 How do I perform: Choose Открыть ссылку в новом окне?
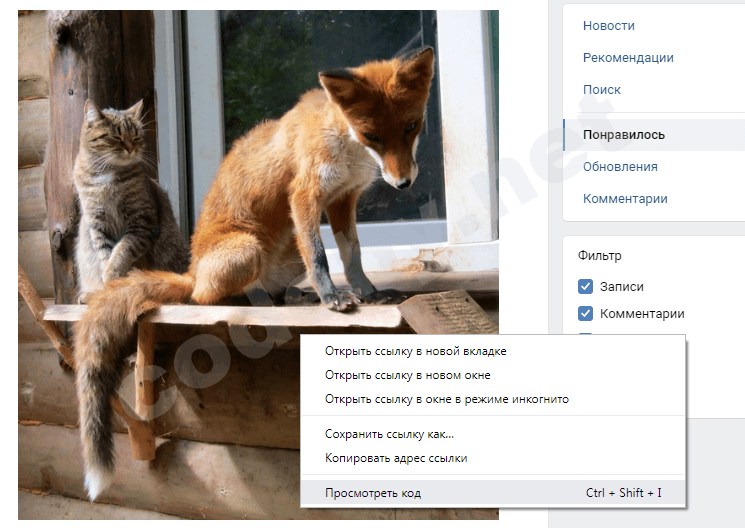pyautogui.click(x=493, y=375)
